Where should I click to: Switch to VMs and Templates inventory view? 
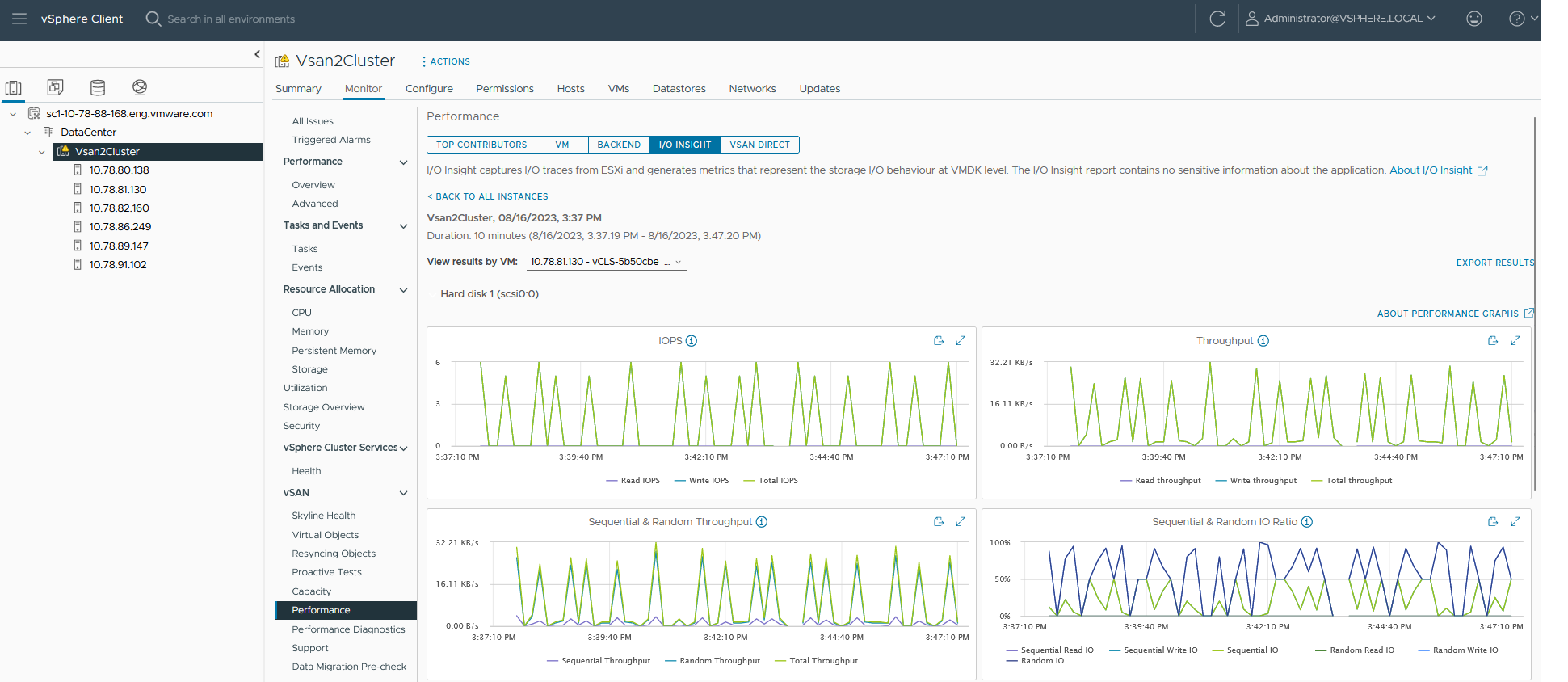pyautogui.click(x=56, y=87)
